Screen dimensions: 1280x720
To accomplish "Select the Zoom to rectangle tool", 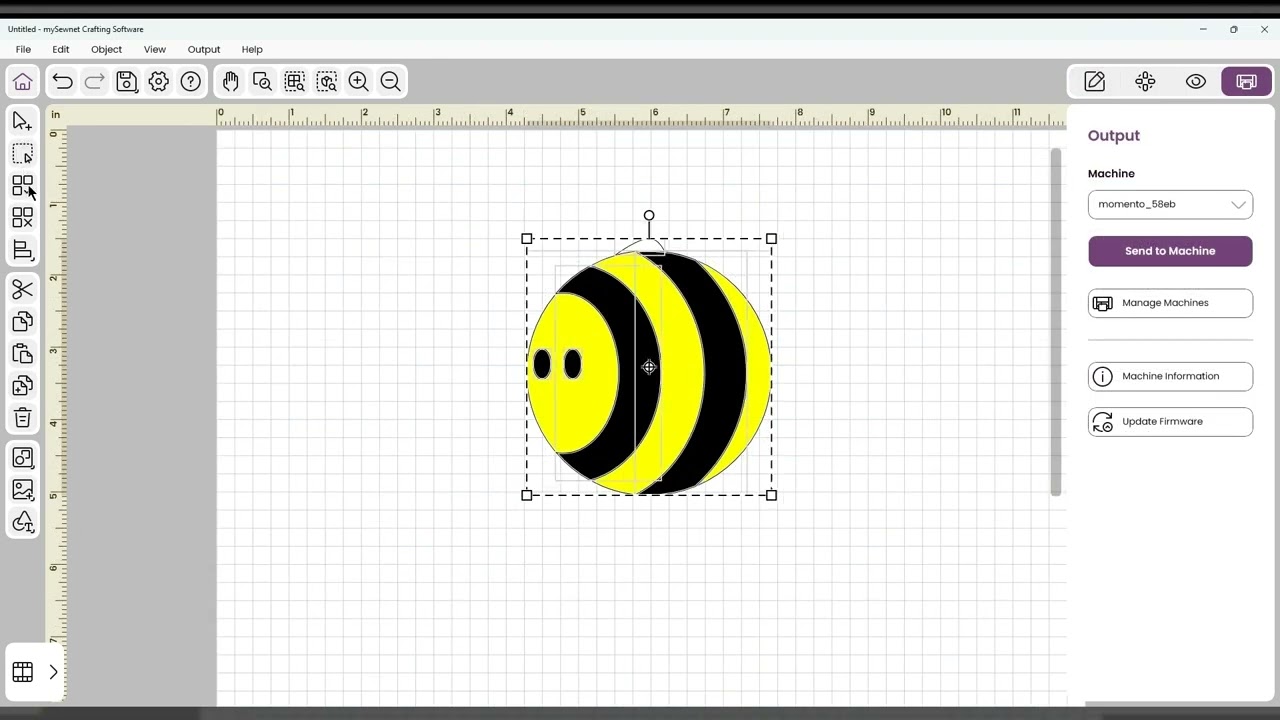I will click(x=263, y=82).
